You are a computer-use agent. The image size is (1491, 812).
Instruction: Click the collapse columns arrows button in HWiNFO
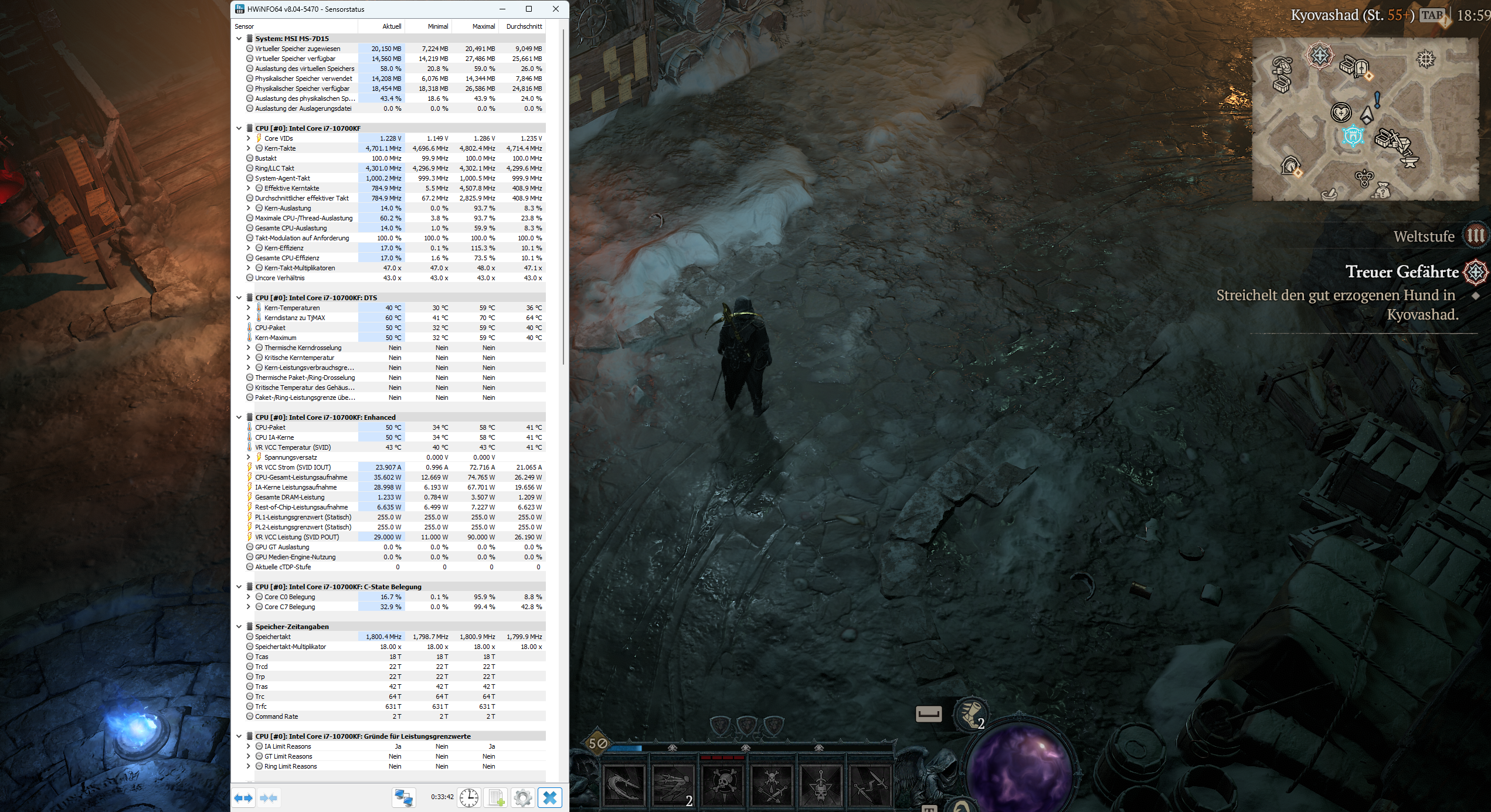coord(269,797)
